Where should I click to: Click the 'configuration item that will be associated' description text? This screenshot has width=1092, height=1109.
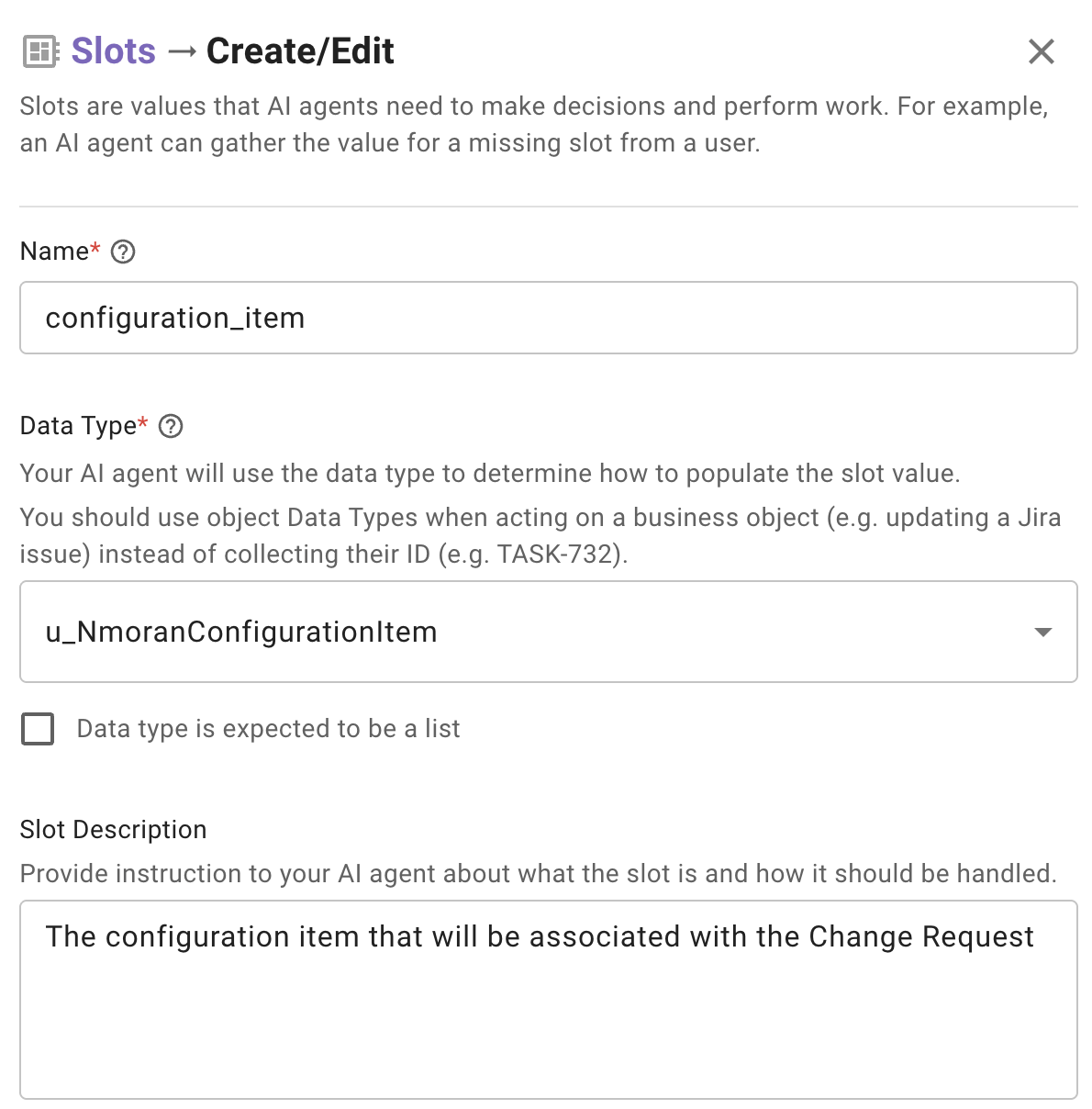pos(540,936)
